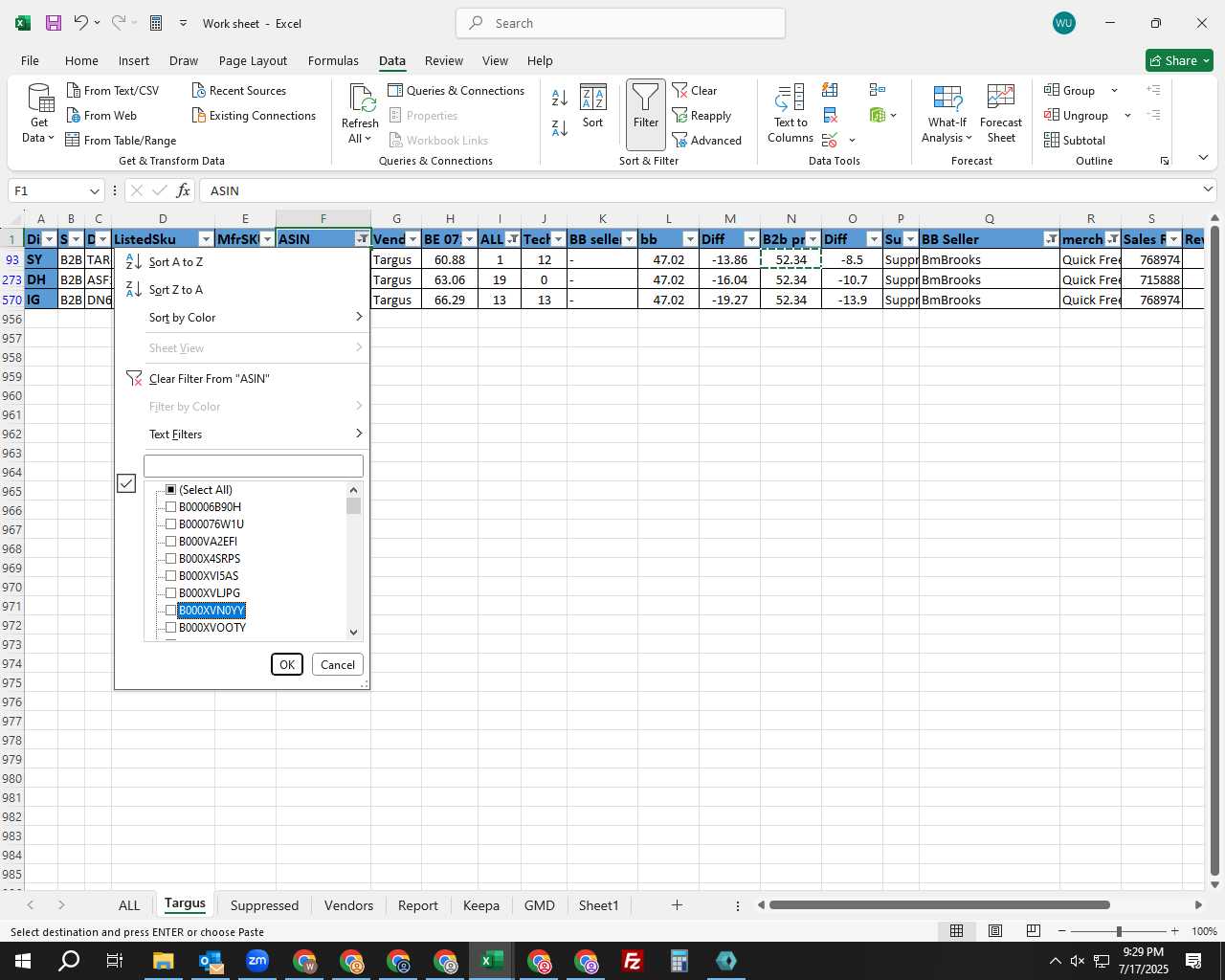Click the Save icon in title bar
Image resolution: width=1225 pixels, height=980 pixels.
[54, 23]
